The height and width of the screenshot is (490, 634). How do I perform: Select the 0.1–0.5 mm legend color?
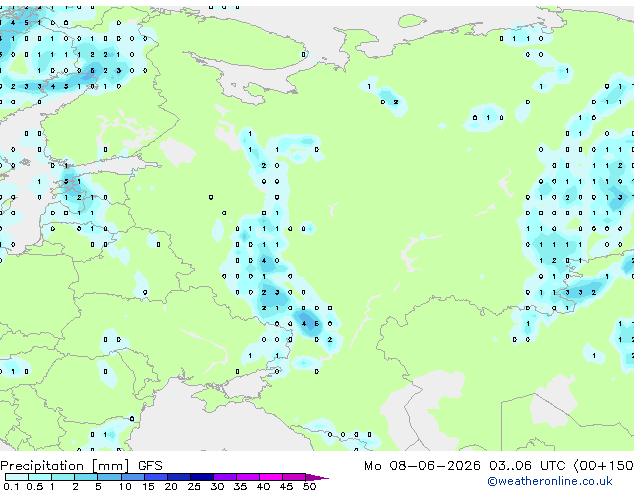point(17,477)
